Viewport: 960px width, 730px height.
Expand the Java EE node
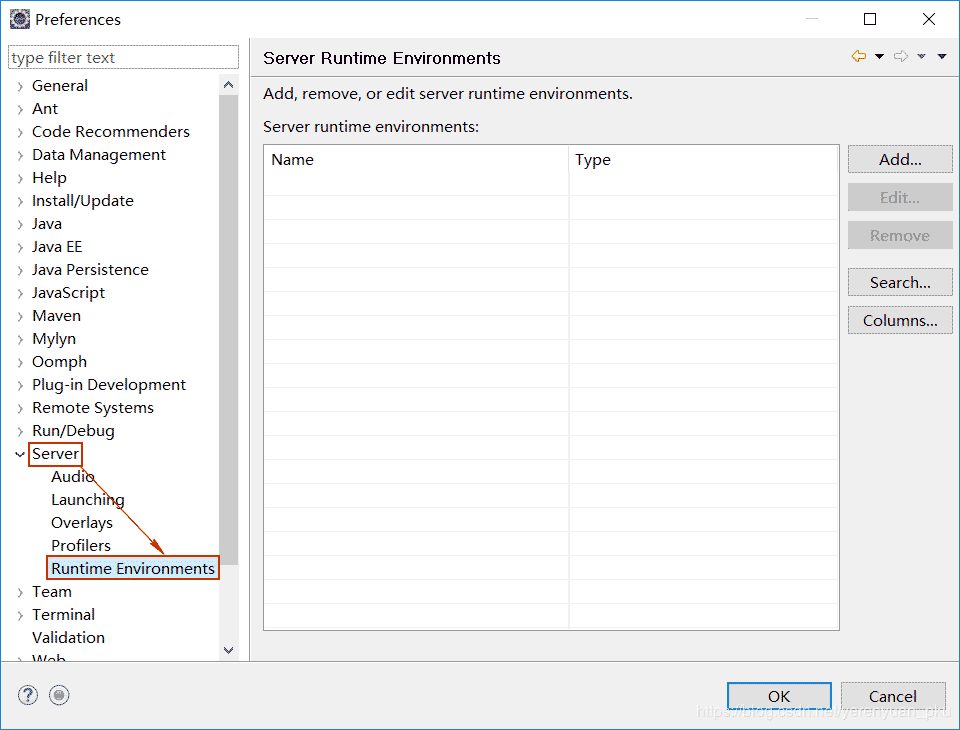tap(20, 247)
